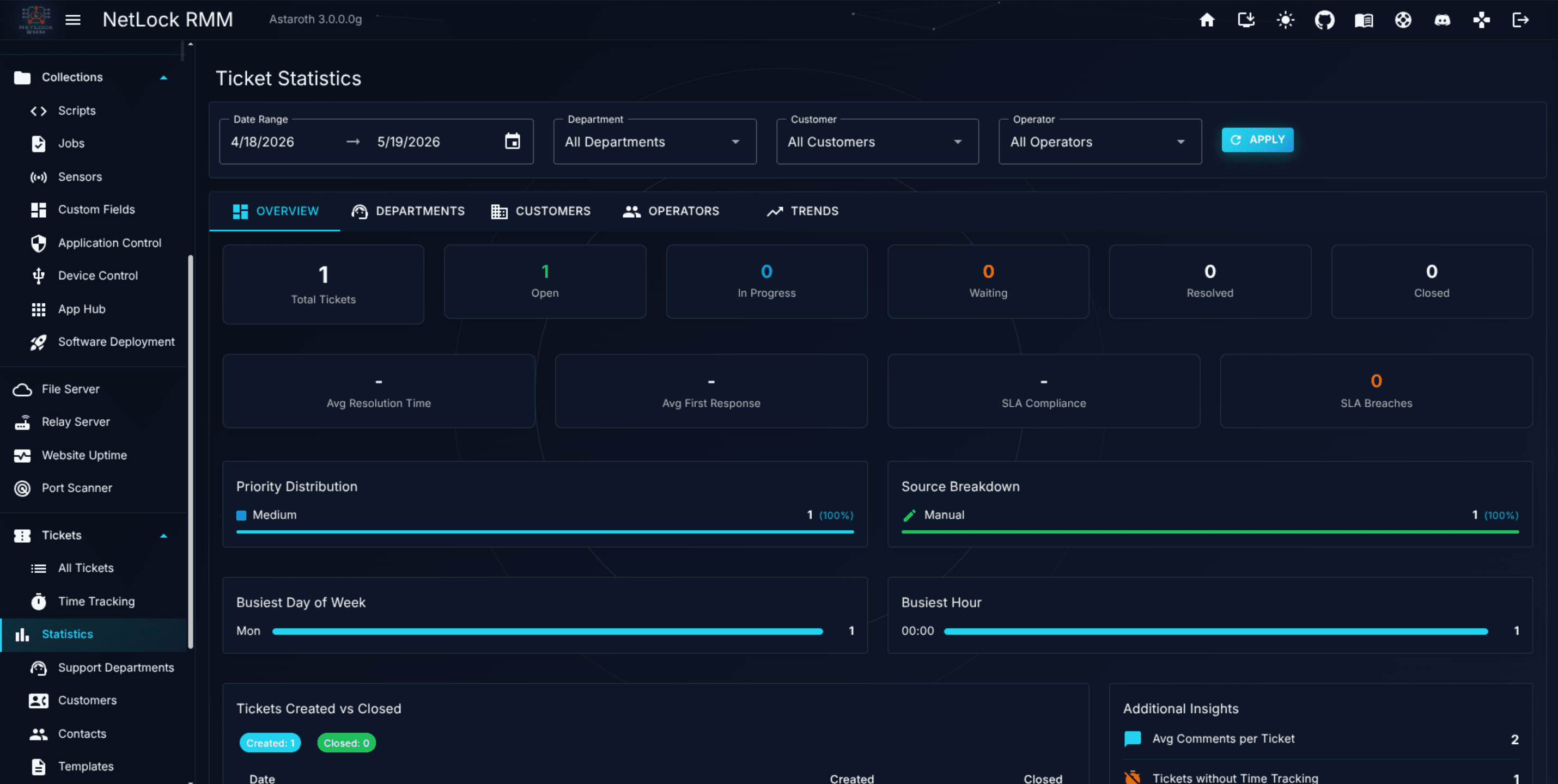Open Sensors in the sidebar
This screenshot has width=1558, height=784.
(x=94, y=176)
